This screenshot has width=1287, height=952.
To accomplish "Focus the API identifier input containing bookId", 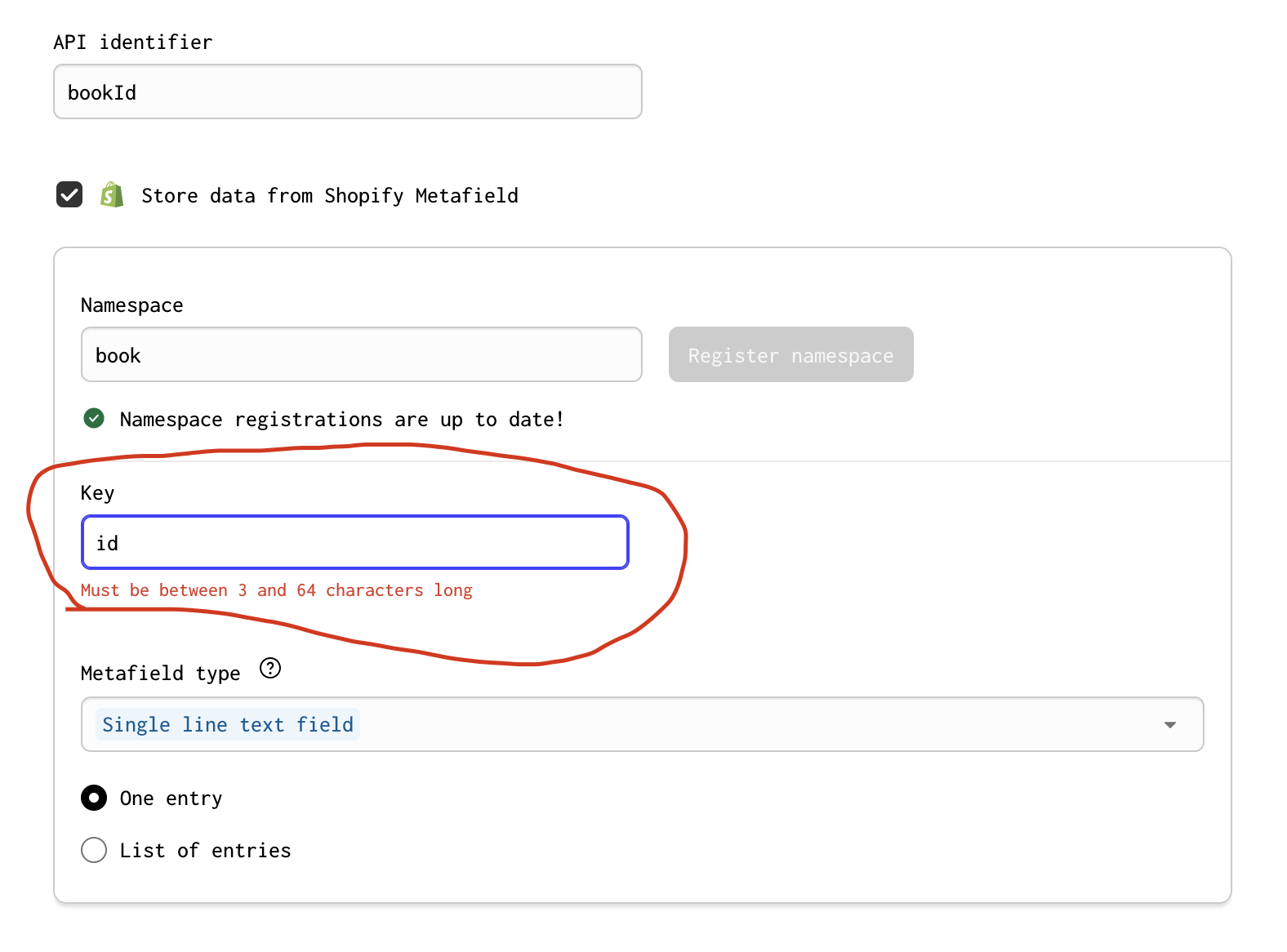I will [x=347, y=92].
